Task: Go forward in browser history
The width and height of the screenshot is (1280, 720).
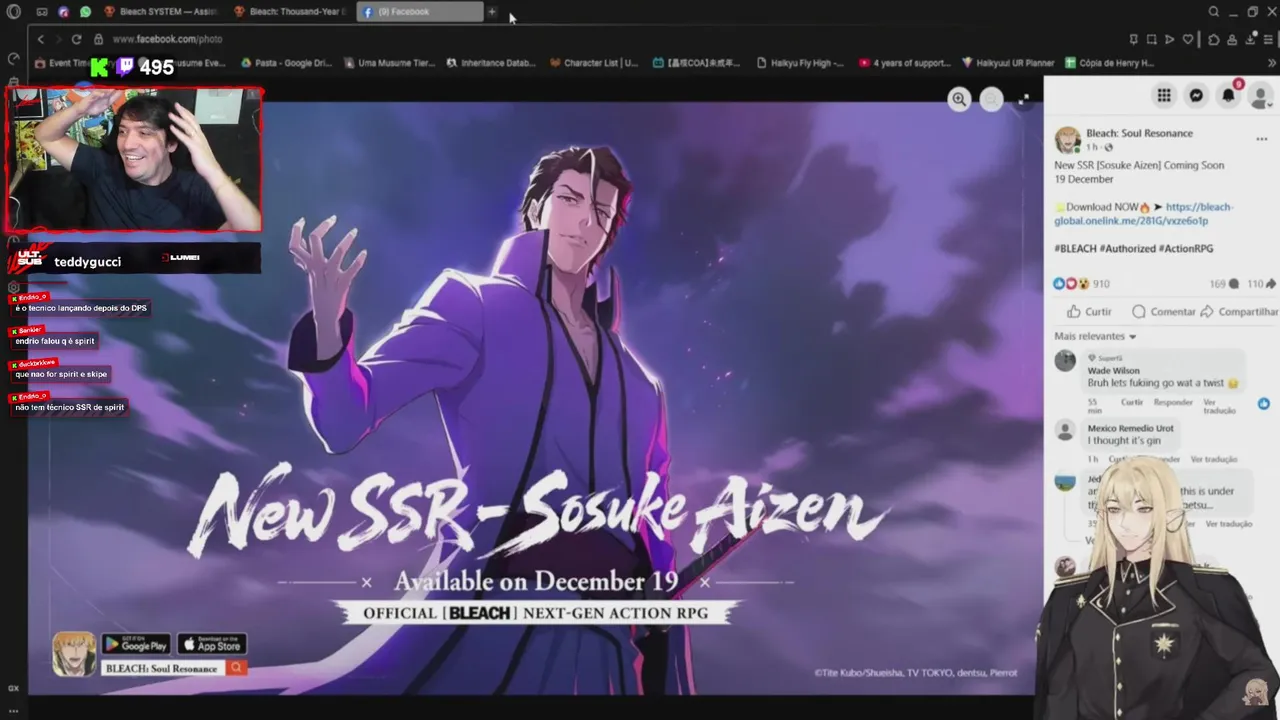Action: coord(57,39)
